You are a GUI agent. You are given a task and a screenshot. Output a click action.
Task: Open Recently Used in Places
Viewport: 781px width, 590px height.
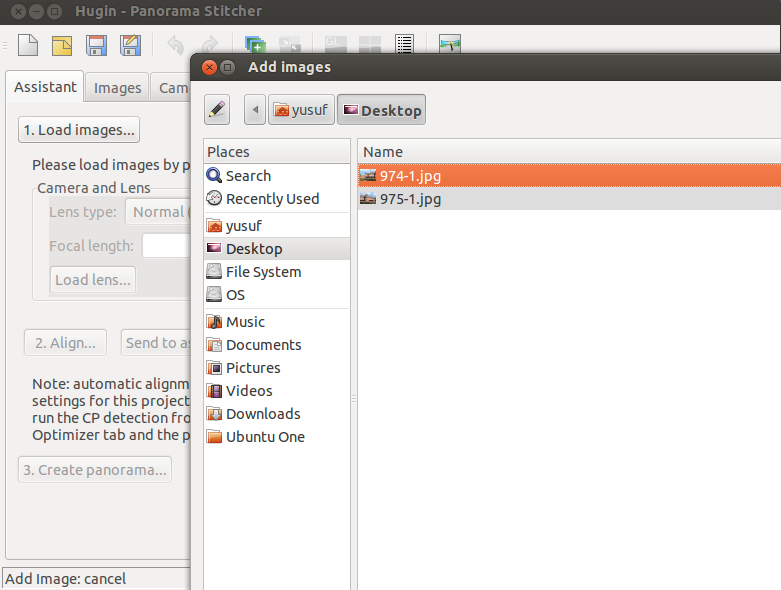pyautogui.click(x=277, y=199)
